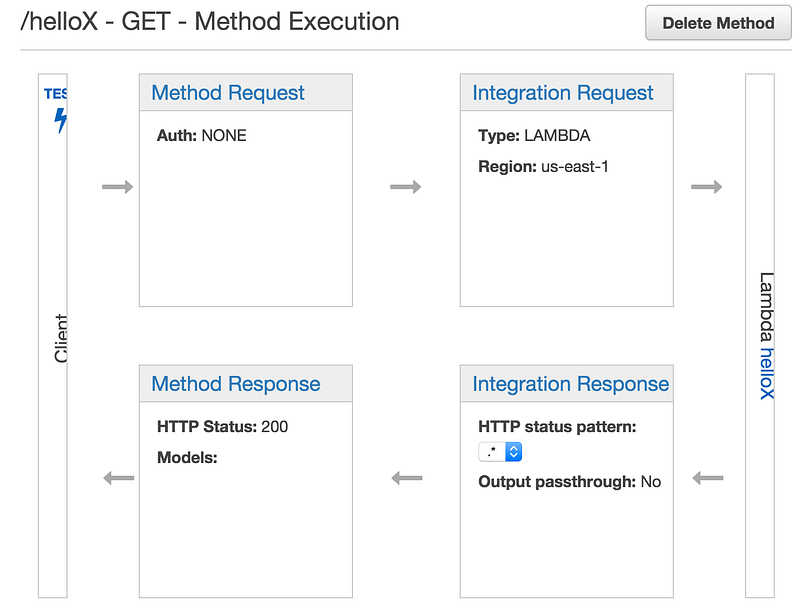
Task: Click arrow from Integration Response to Method Response
Action: coord(407,478)
